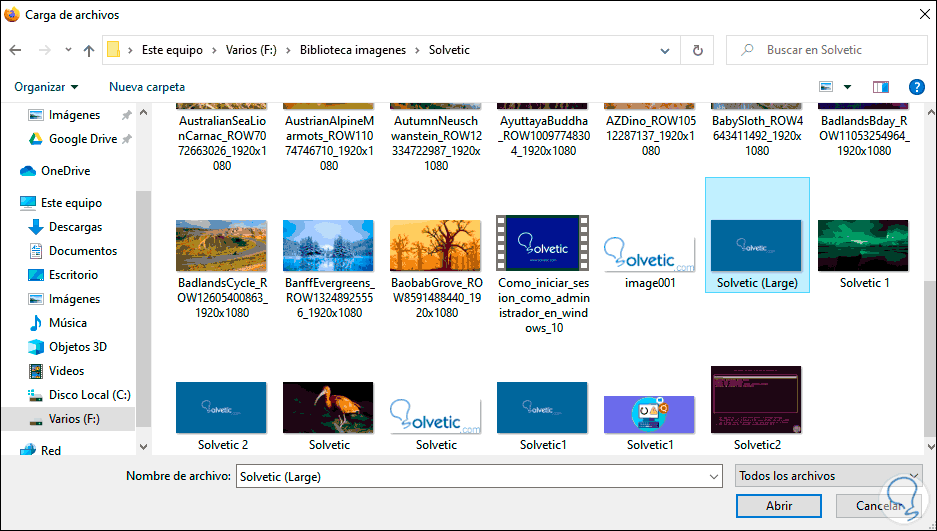Open Todos los archivos file type dropdown
This screenshot has width=937, height=531.
point(828,476)
